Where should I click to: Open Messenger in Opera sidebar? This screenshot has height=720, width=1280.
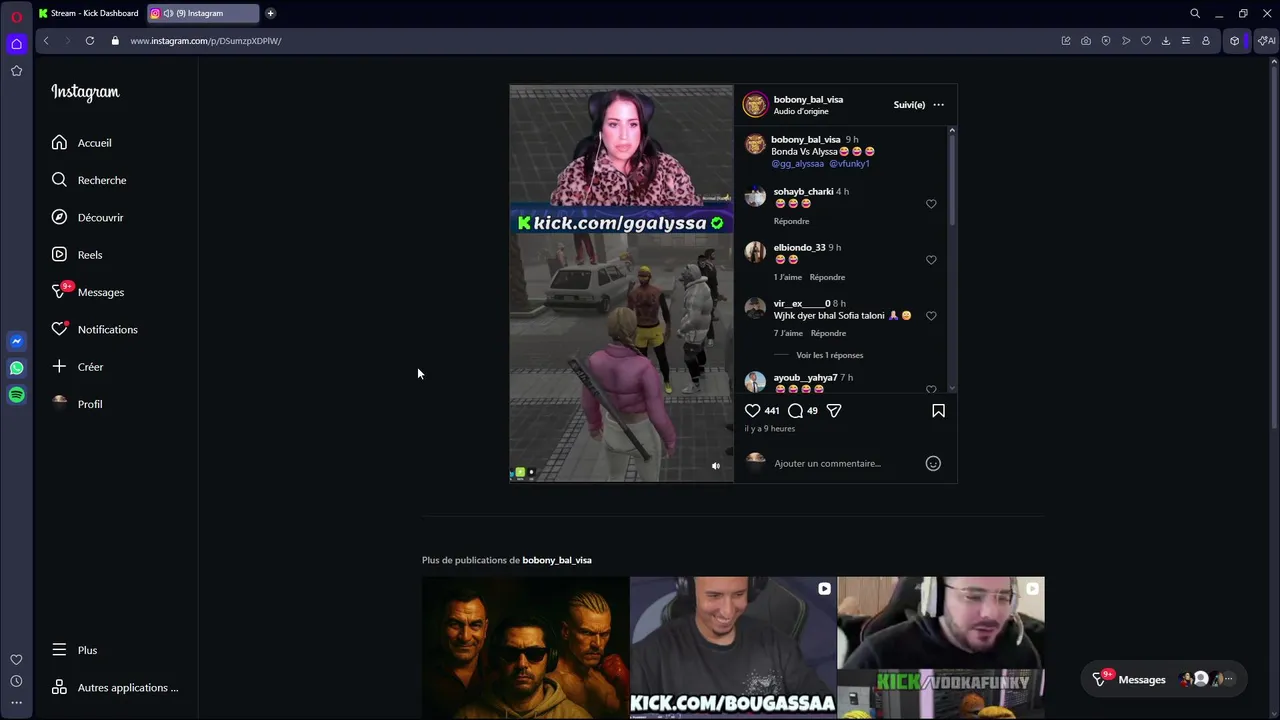(16, 341)
